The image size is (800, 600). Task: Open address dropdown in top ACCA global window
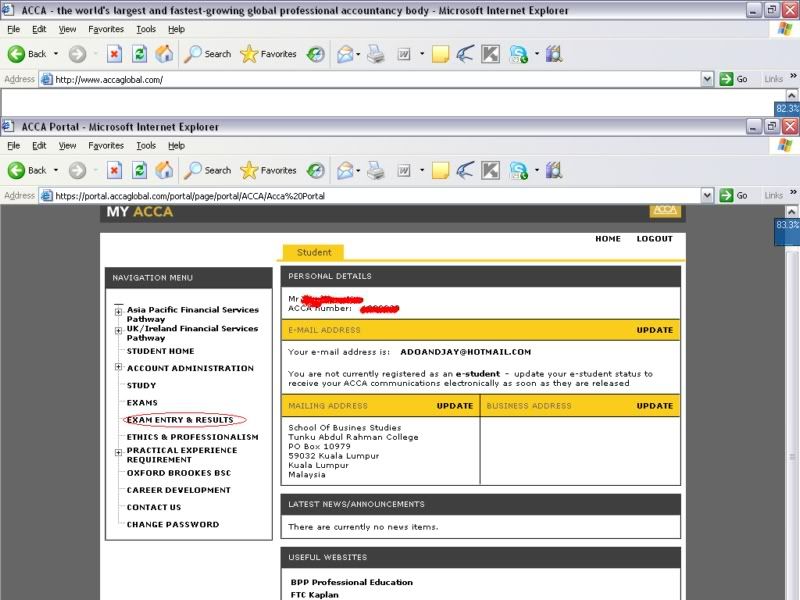(x=707, y=79)
